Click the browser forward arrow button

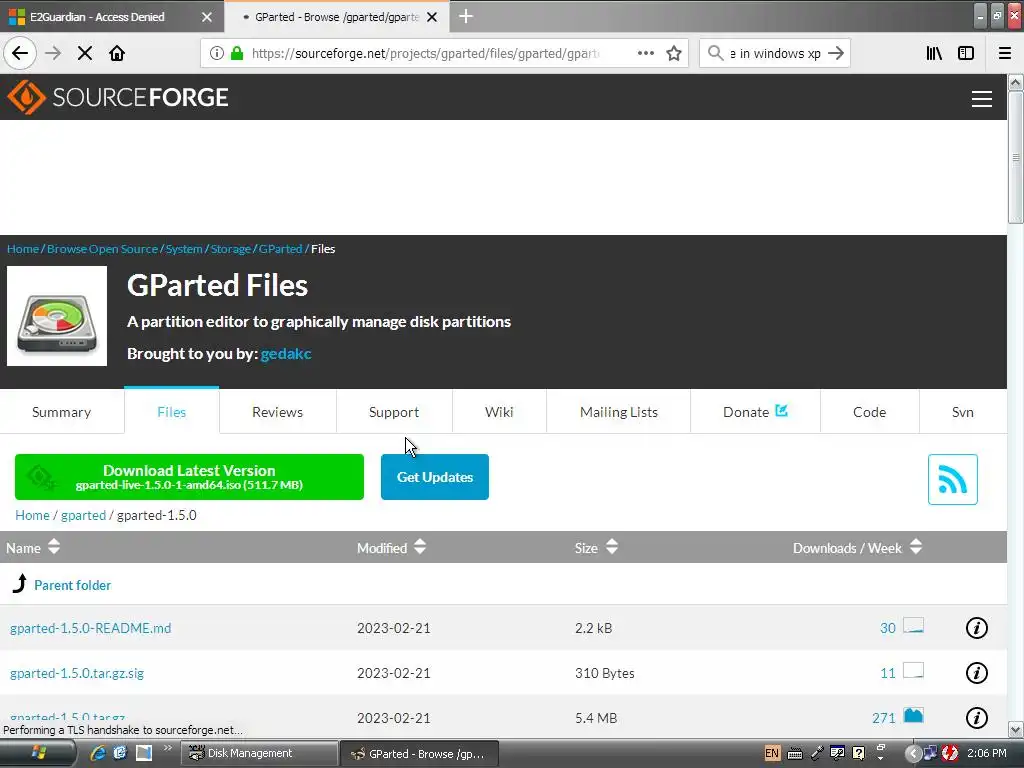pos(53,53)
